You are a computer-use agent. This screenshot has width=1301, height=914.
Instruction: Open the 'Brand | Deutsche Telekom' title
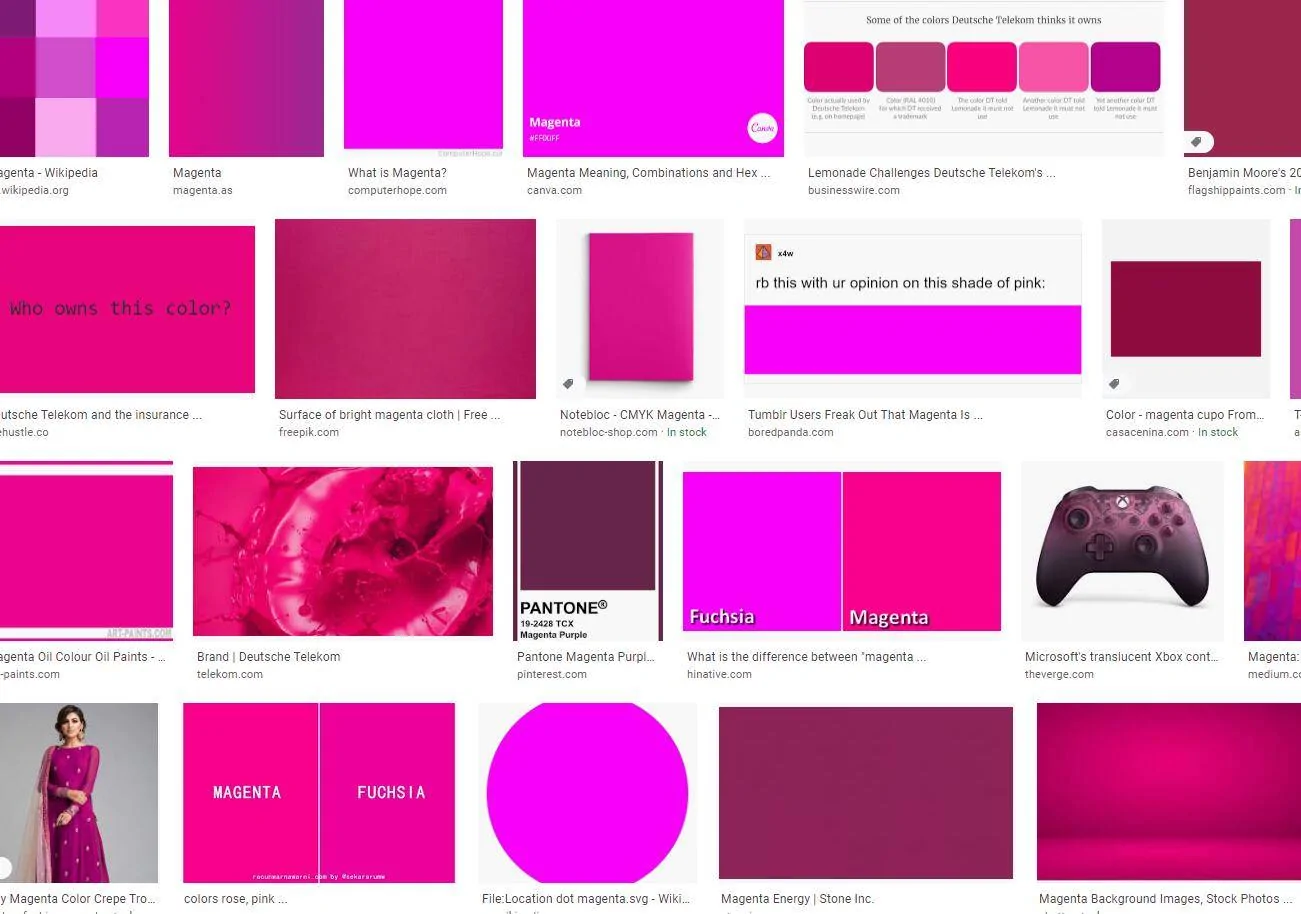coord(269,657)
